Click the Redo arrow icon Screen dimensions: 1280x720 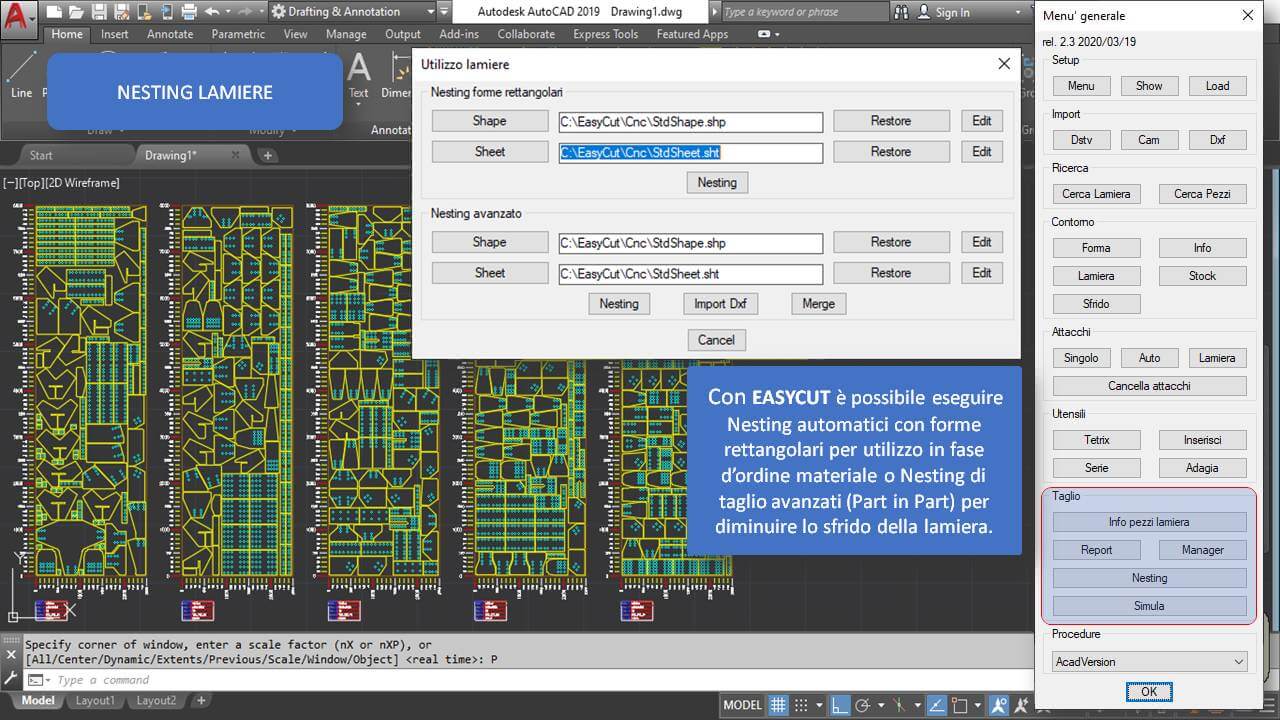point(245,12)
